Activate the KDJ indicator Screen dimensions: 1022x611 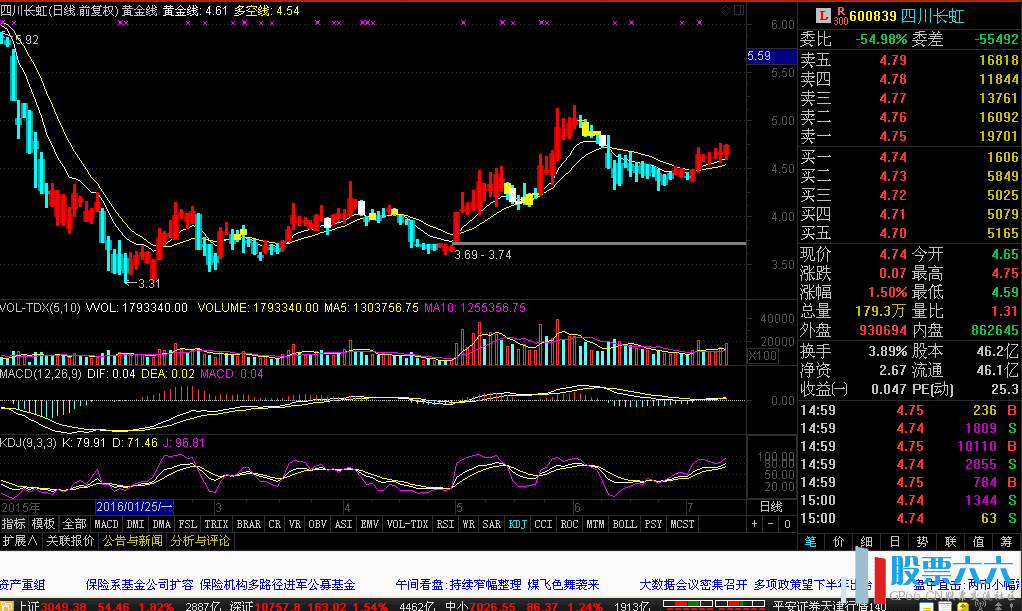click(517, 524)
